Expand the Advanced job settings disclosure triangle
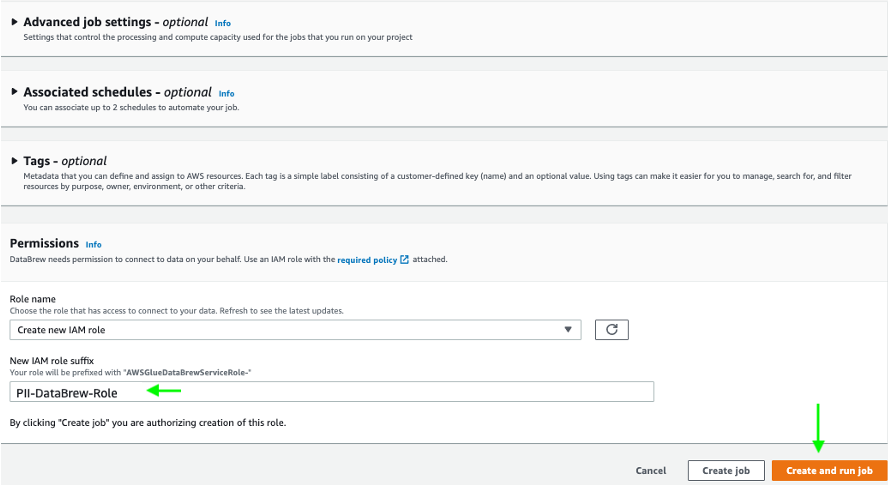This screenshot has height=485, width=888. [15, 21]
